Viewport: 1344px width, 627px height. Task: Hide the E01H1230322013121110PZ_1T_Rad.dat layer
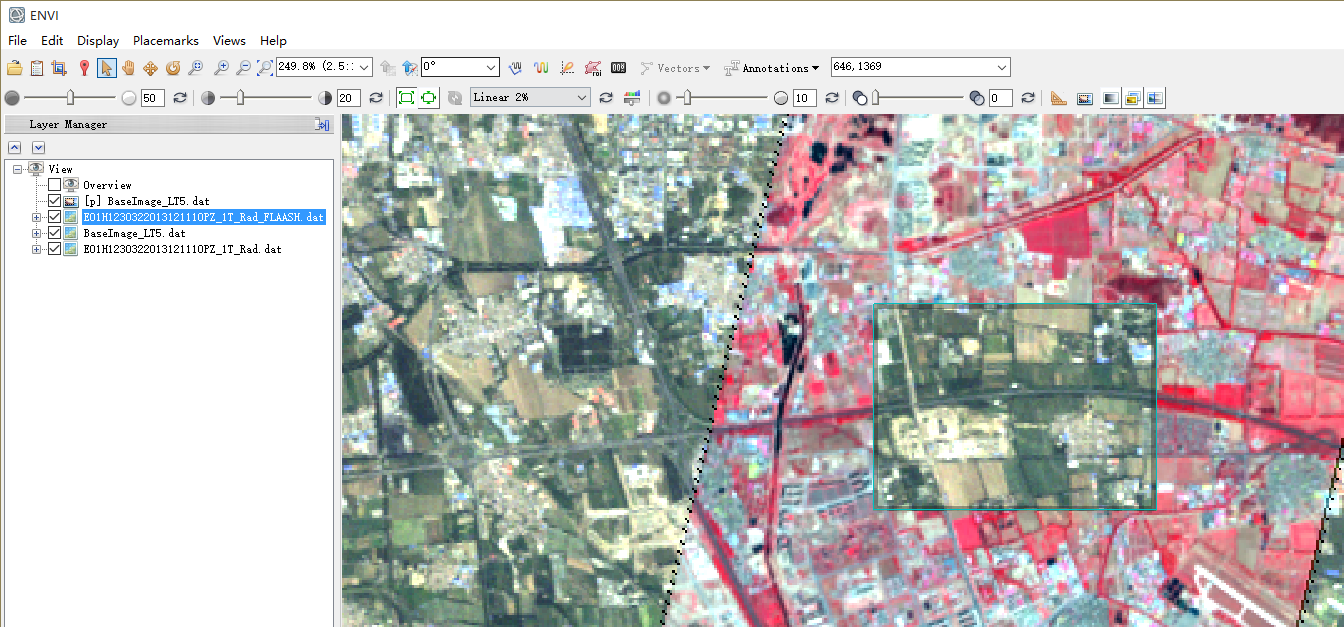tap(55, 249)
